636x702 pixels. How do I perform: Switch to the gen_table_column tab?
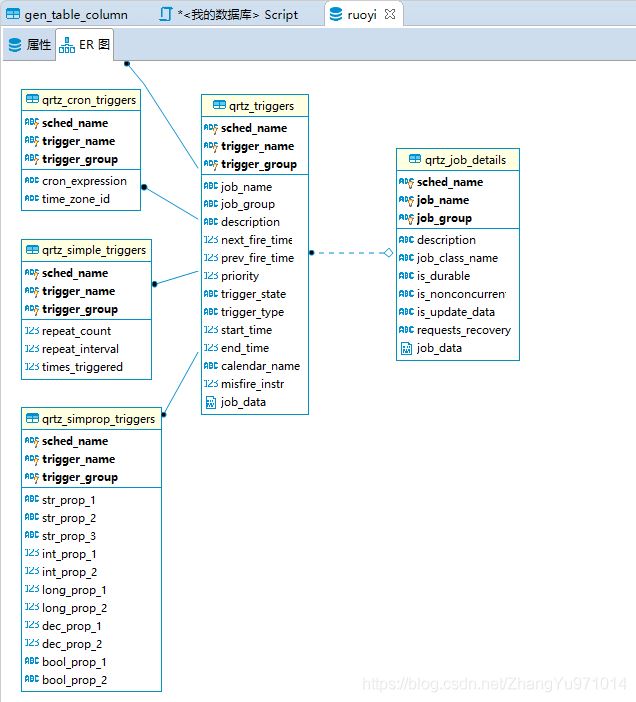pos(67,15)
